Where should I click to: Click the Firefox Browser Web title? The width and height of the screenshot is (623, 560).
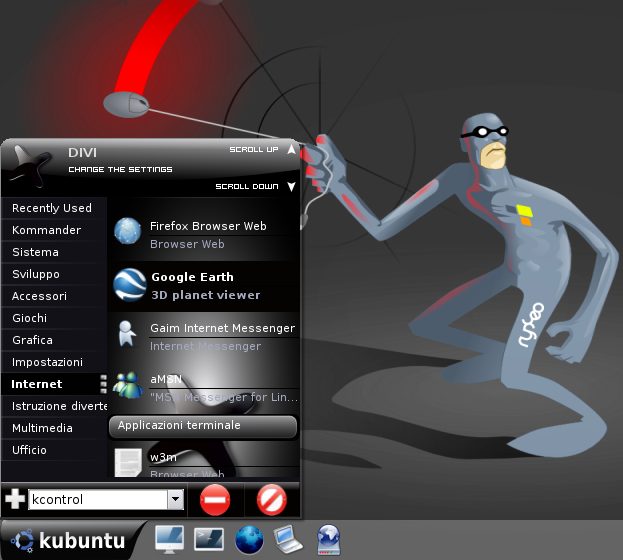coord(208,226)
